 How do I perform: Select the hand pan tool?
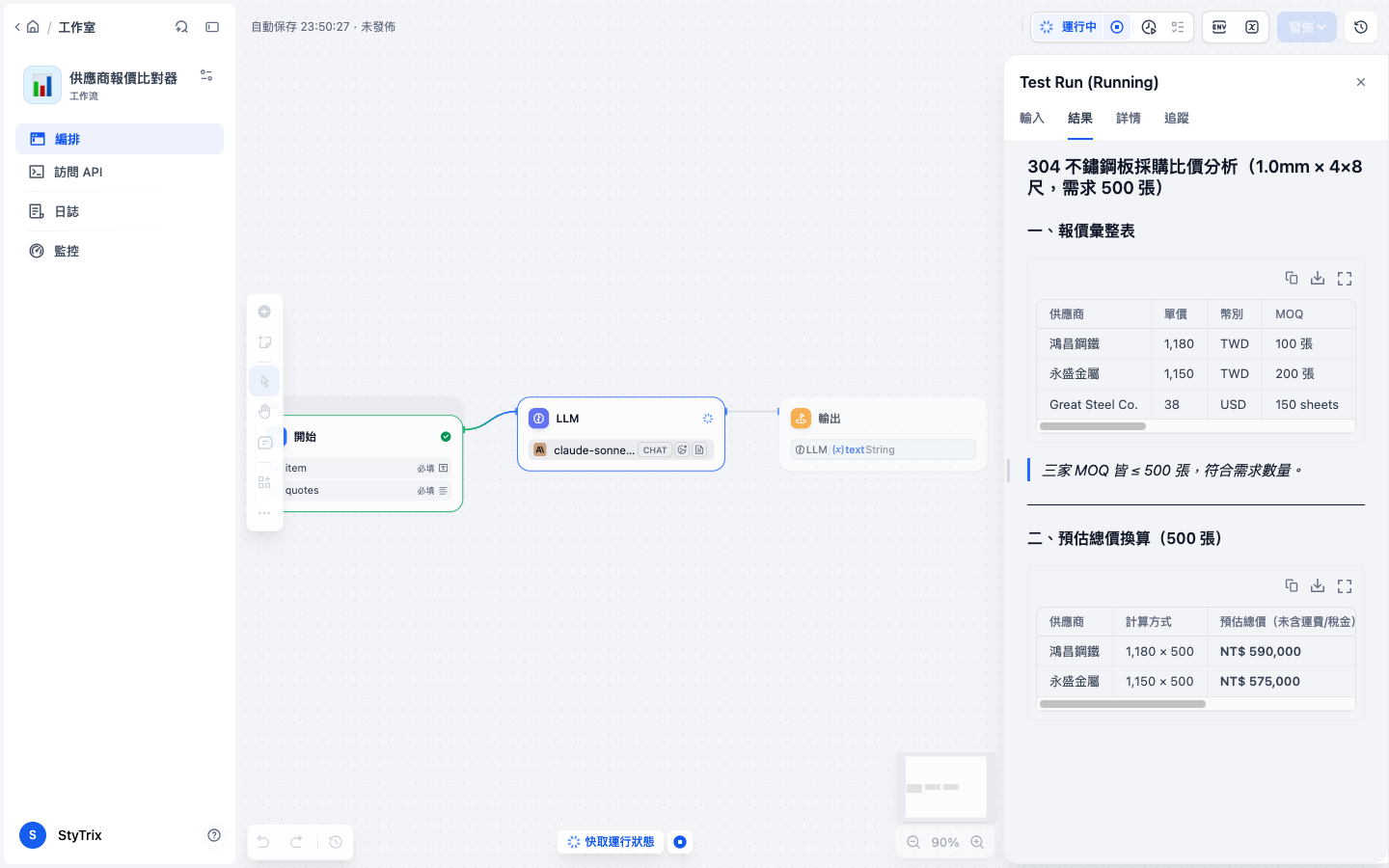[x=264, y=412]
